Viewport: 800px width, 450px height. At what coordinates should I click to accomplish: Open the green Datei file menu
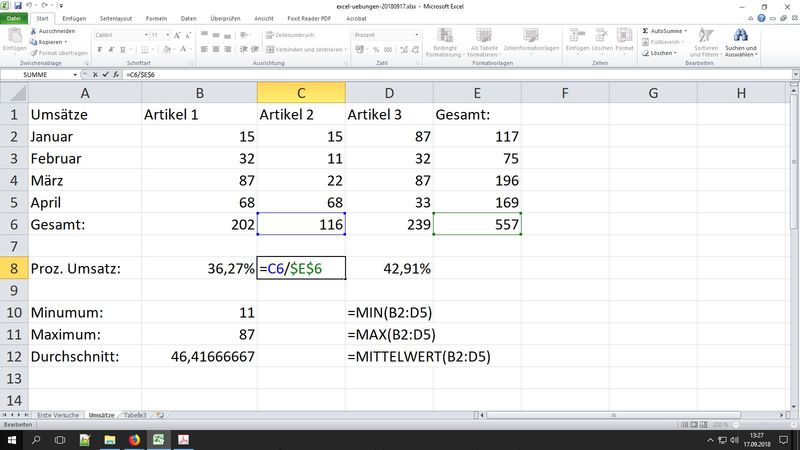[12, 17]
